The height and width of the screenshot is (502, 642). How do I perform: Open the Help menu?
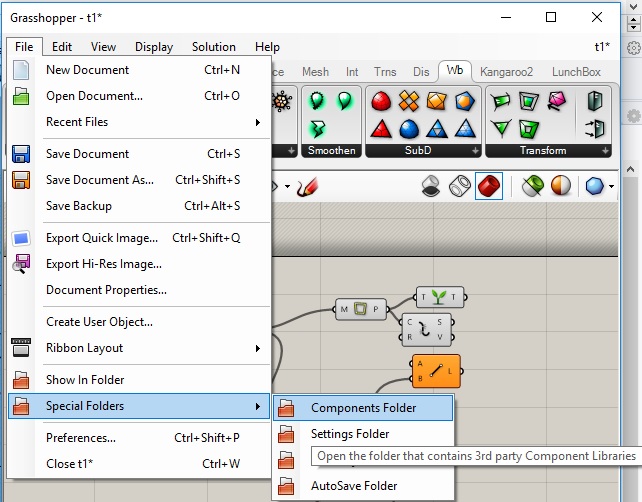tap(267, 47)
